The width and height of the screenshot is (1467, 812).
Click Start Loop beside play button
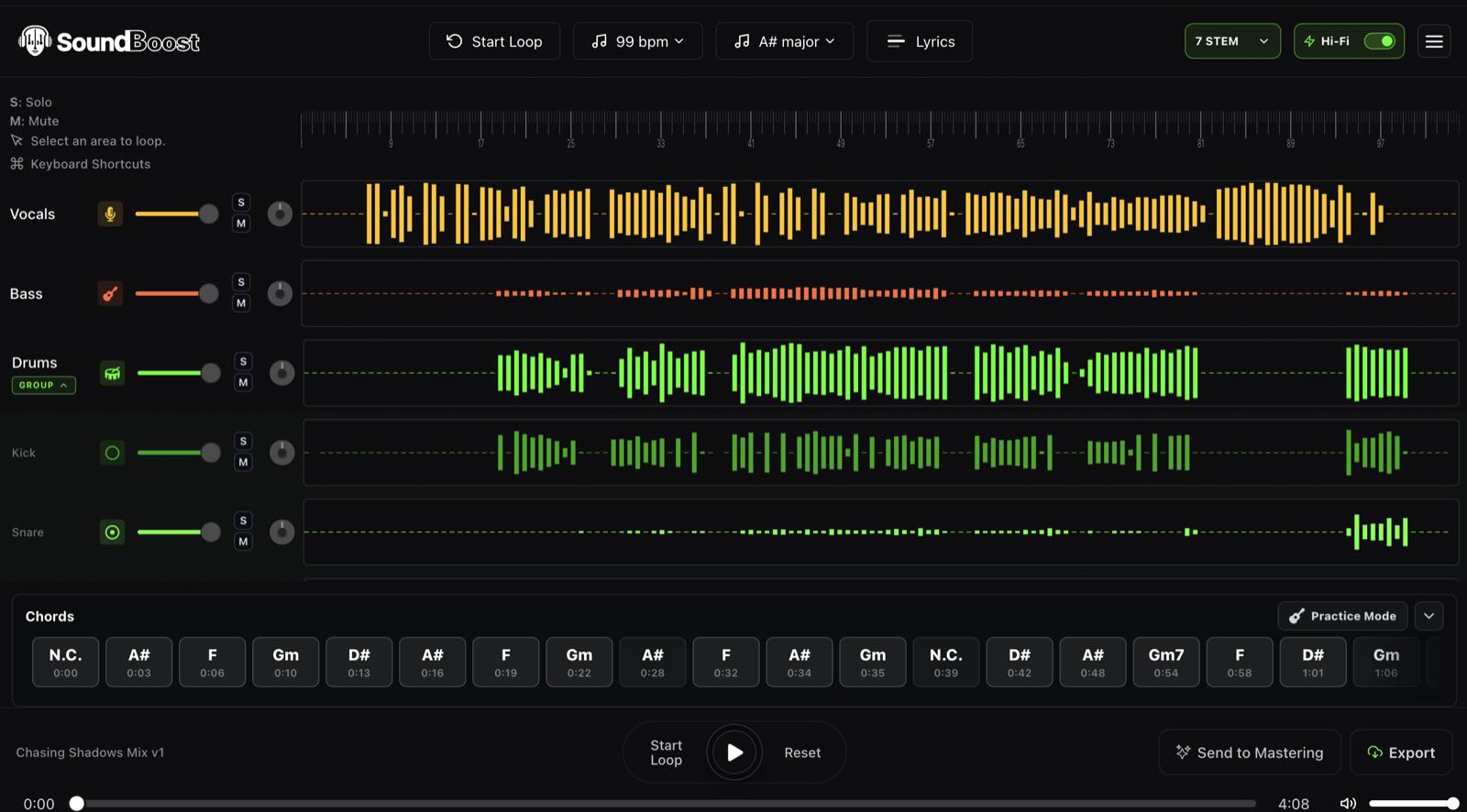(666, 752)
